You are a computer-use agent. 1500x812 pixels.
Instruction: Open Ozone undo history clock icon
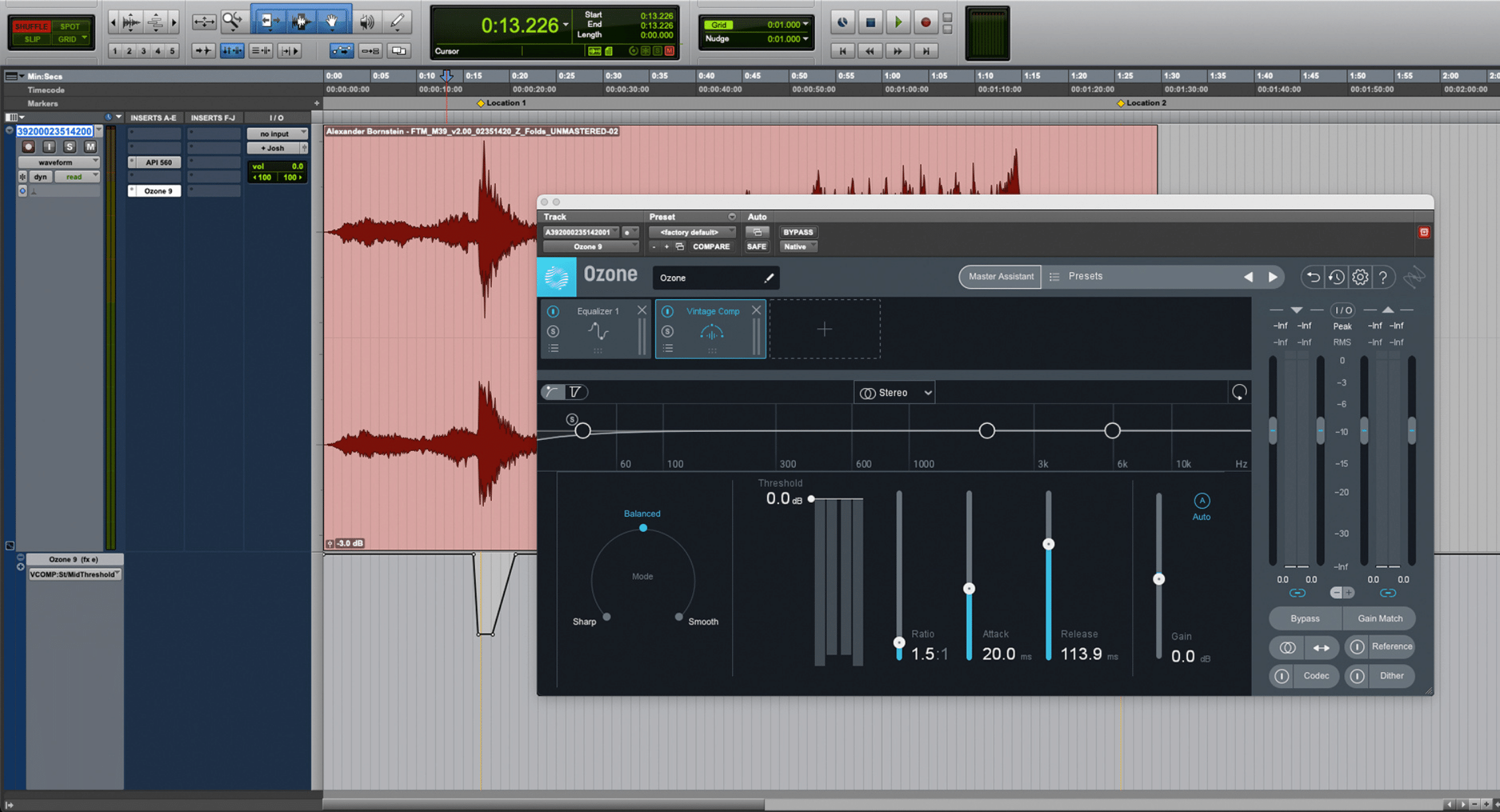pyautogui.click(x=1337, y=277)
